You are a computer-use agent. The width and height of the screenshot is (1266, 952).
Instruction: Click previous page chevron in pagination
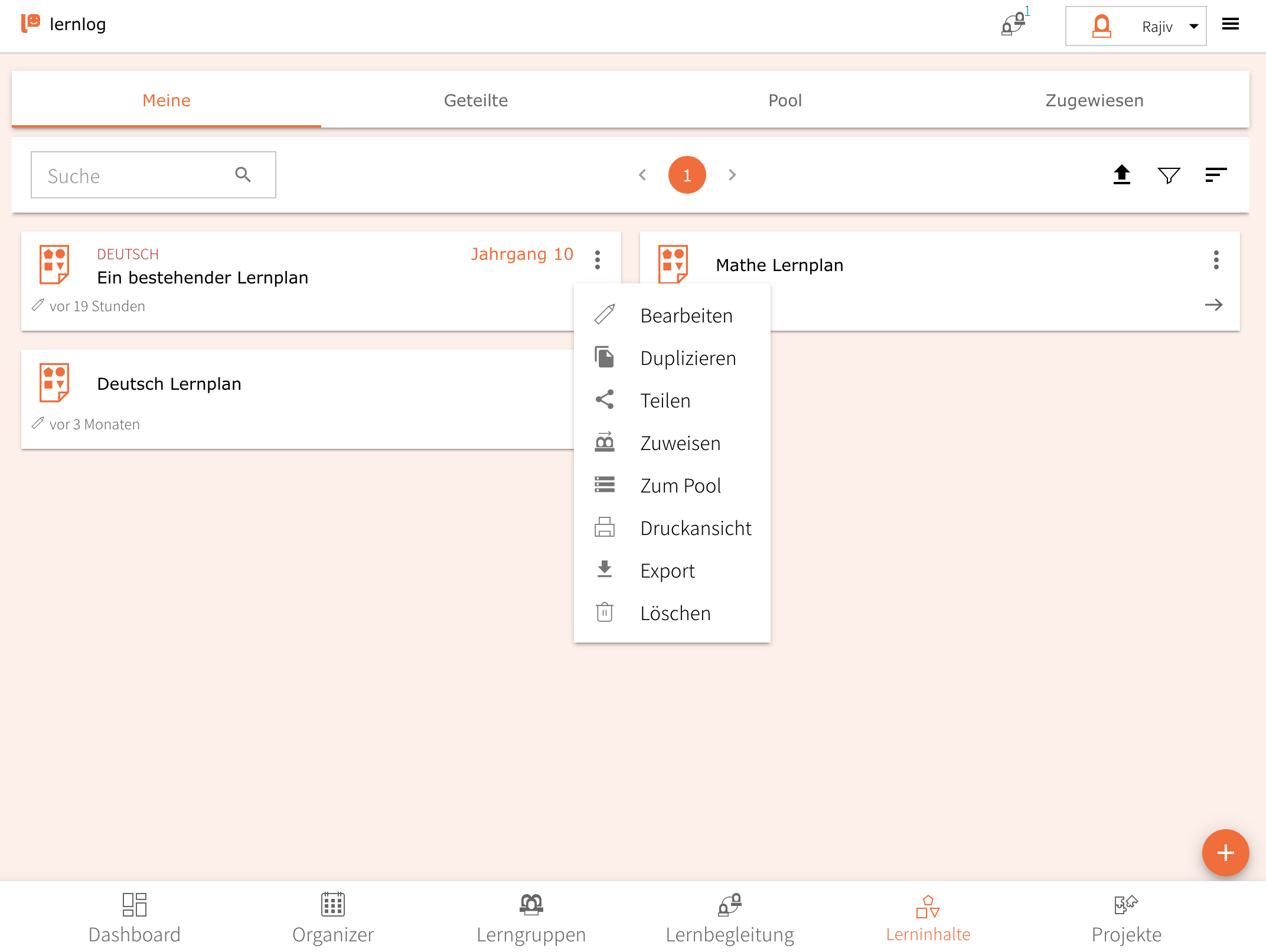[x=642, y=175]
